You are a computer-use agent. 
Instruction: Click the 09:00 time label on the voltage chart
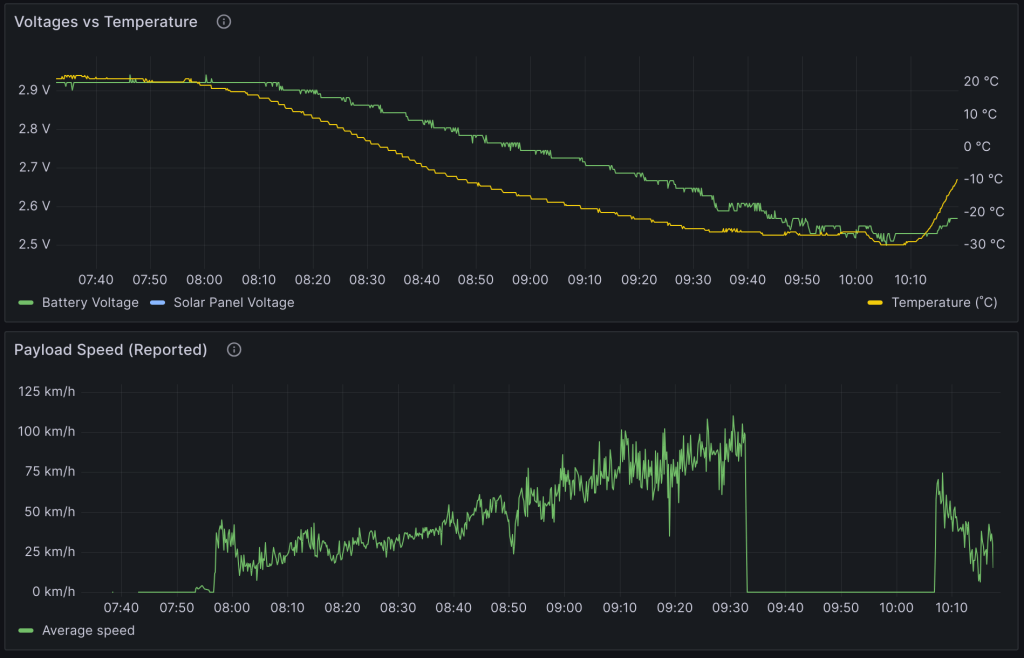[529, 279]
